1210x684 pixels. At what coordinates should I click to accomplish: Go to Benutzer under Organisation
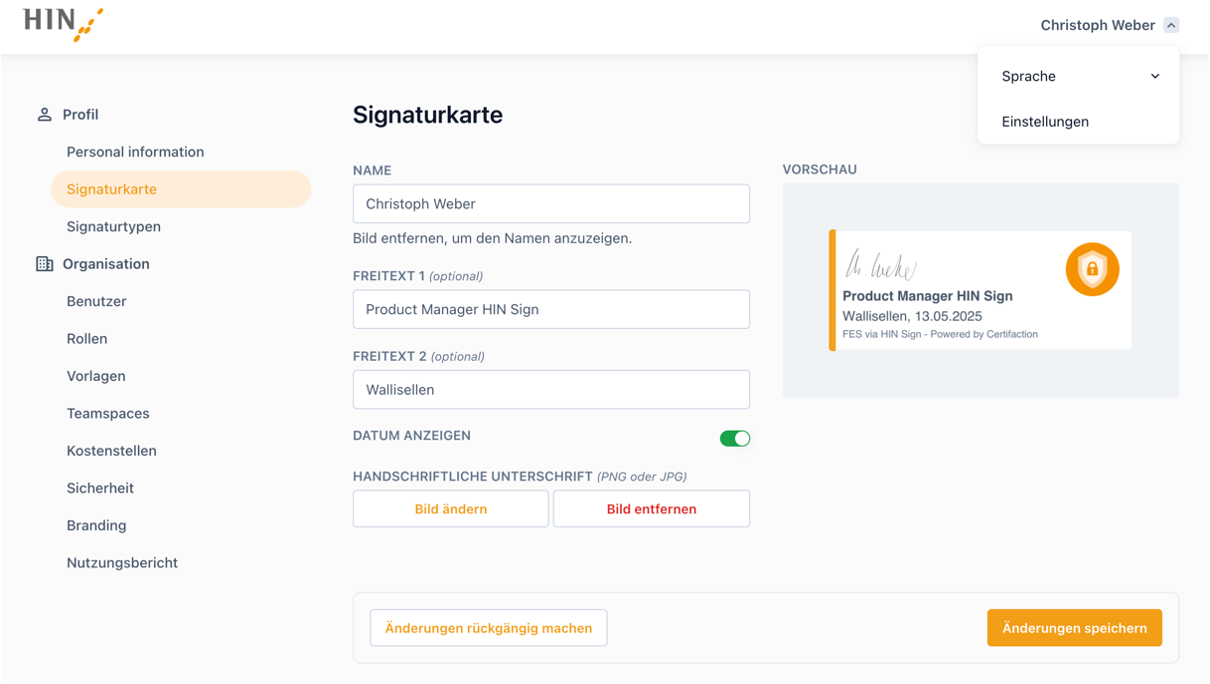point(96,301)
